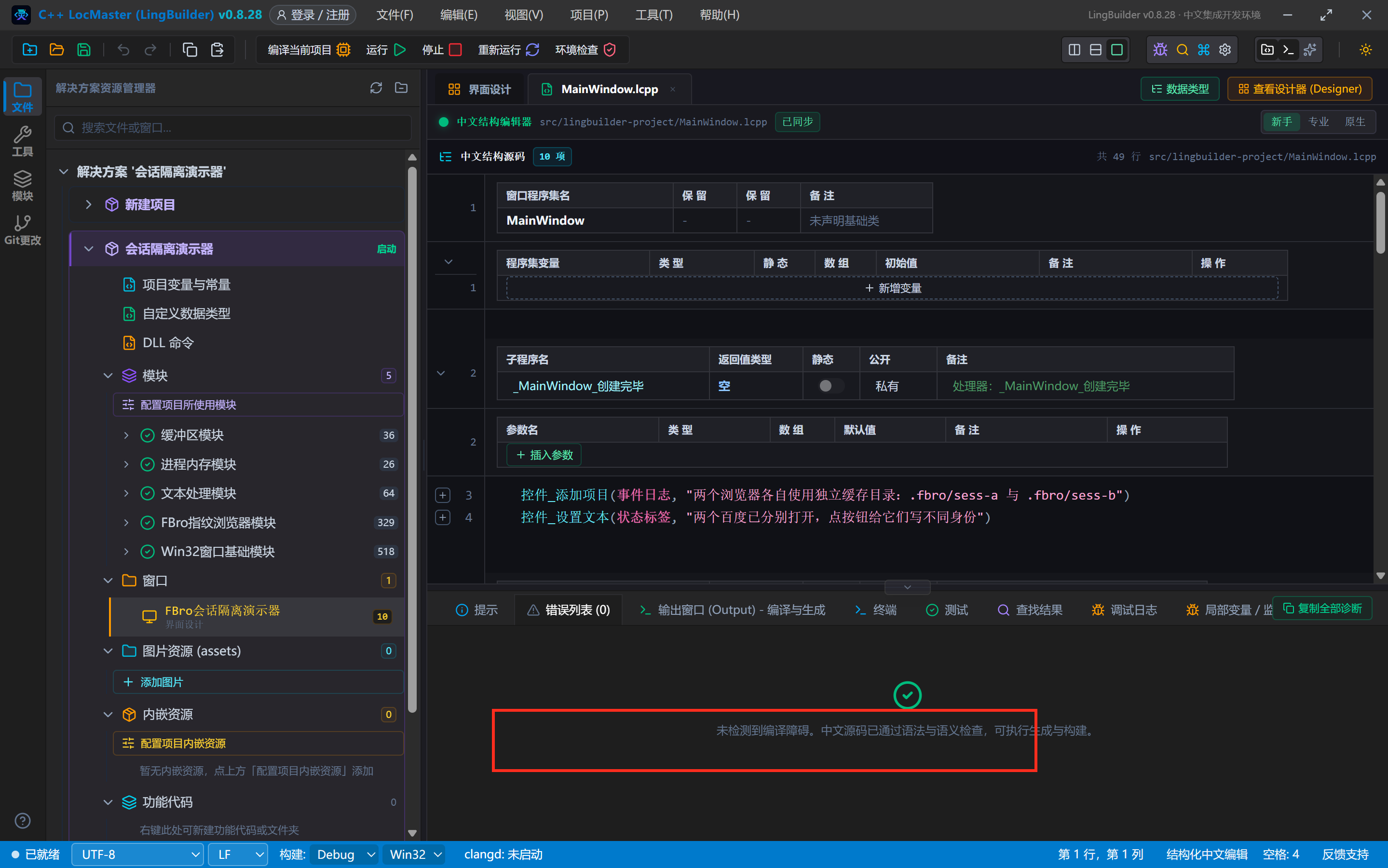Click the 编译当前项目 button

click(309, 50)
